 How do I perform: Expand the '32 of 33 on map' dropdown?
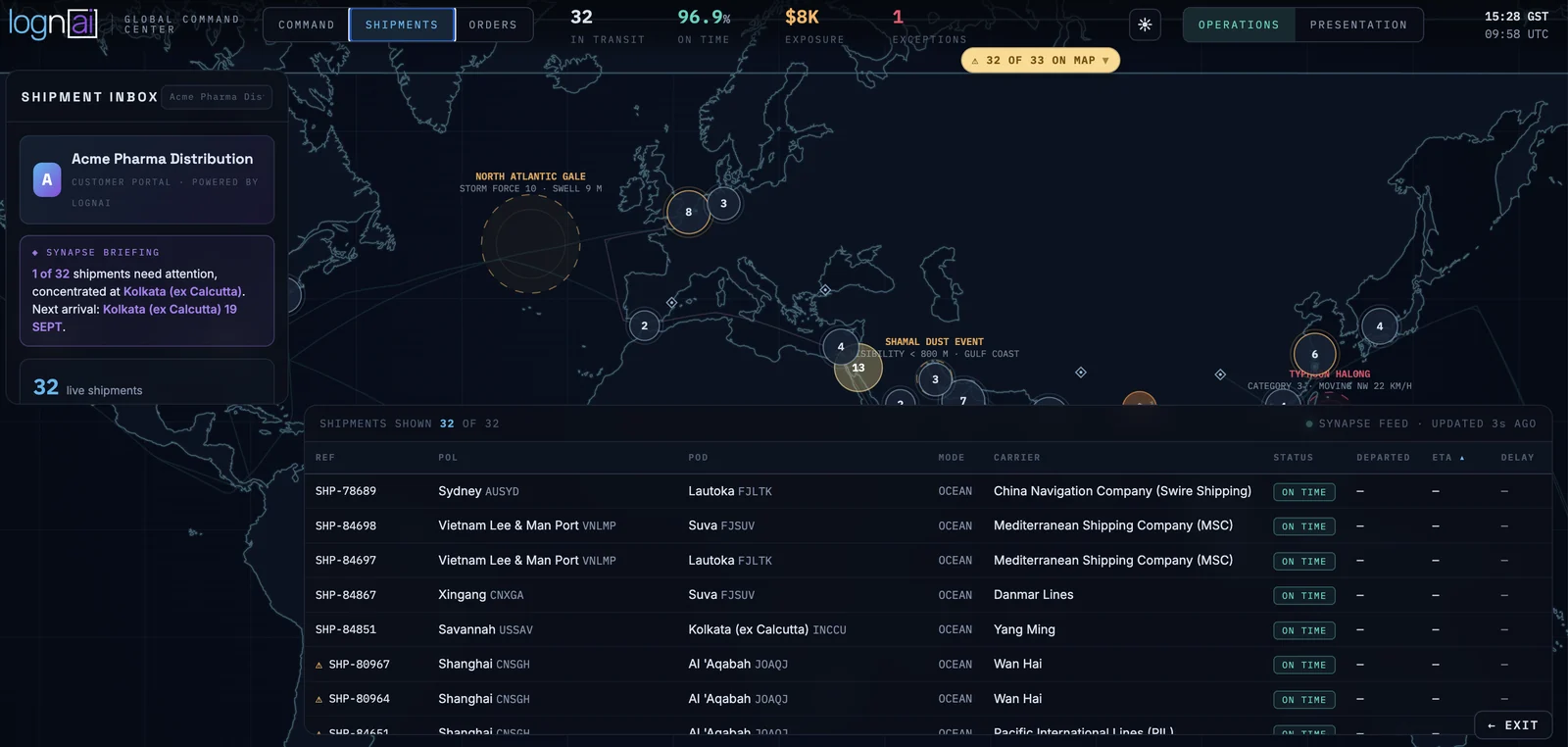pos(1040,61)
